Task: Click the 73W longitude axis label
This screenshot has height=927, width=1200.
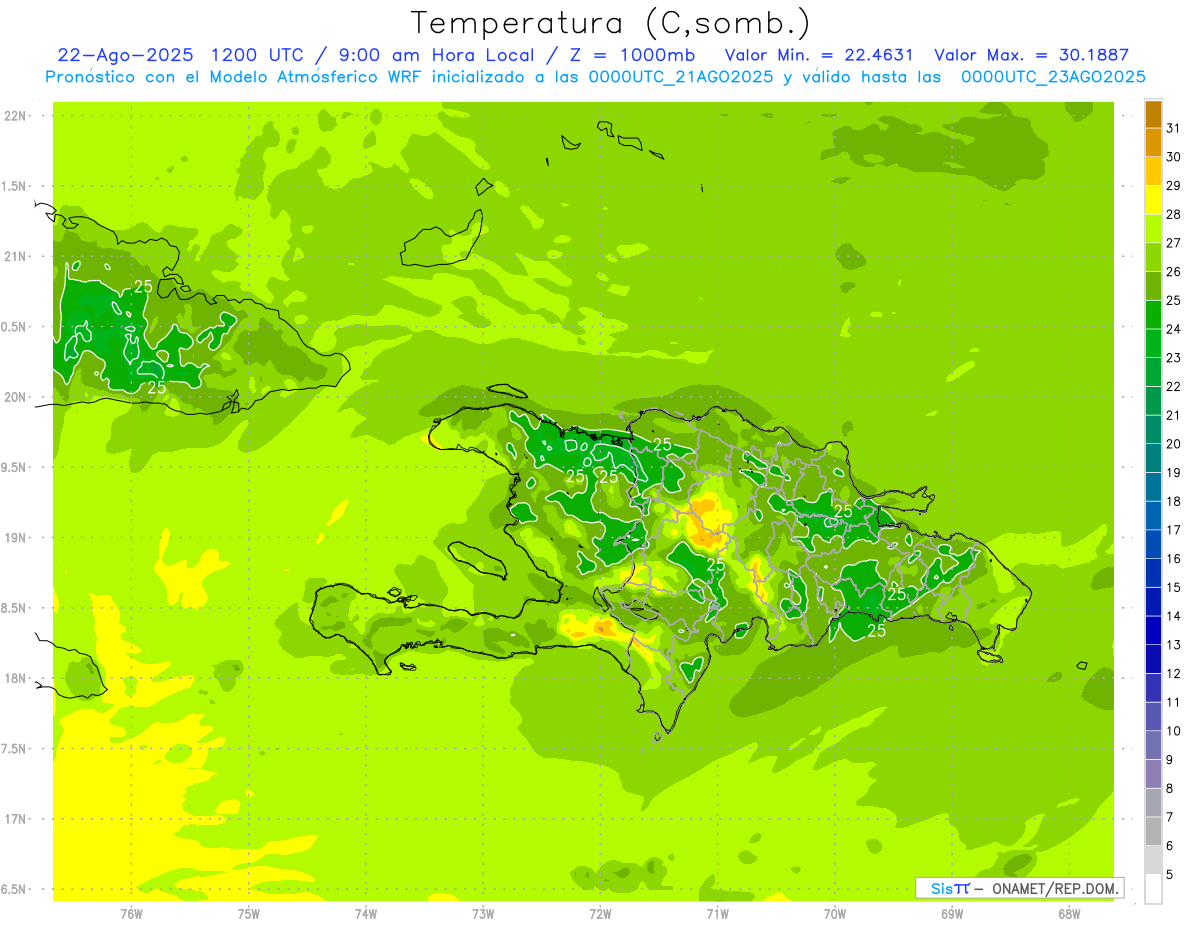Action: [483, 914]
